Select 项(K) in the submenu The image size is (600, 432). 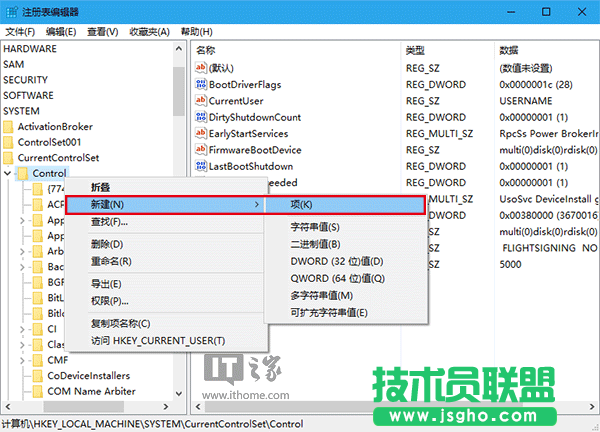click(345, 205)
